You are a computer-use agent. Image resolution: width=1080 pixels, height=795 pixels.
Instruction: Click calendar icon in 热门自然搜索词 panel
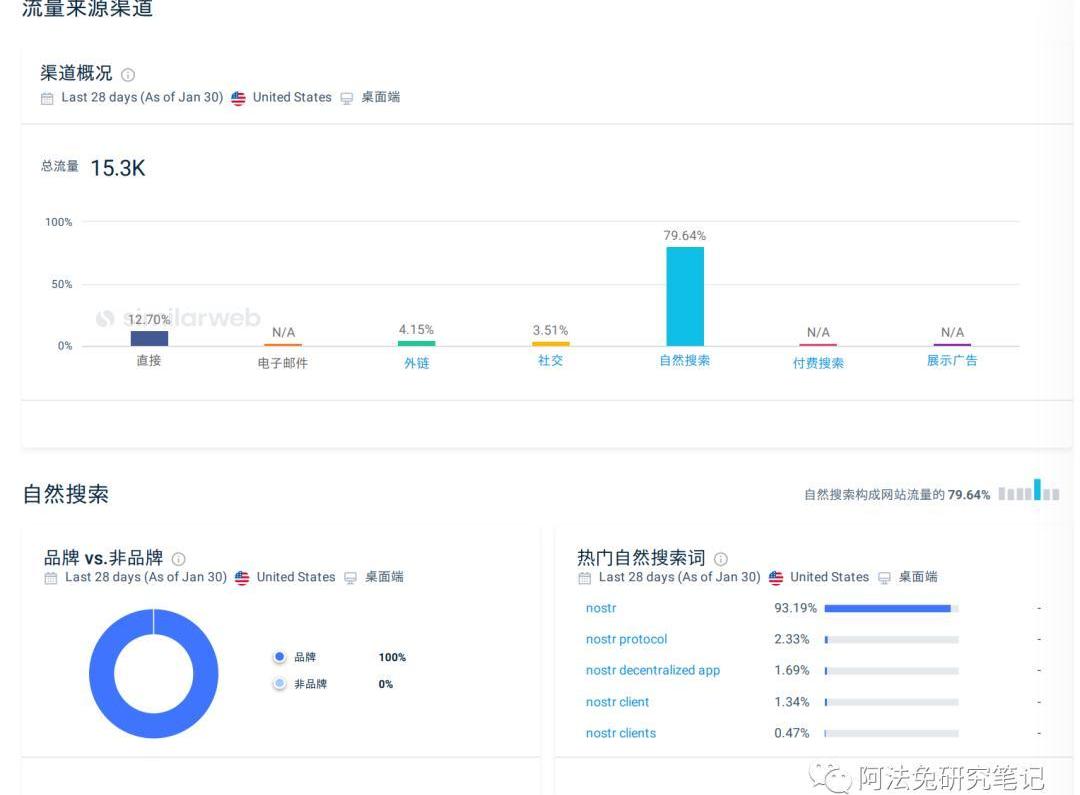pos(585,578)
